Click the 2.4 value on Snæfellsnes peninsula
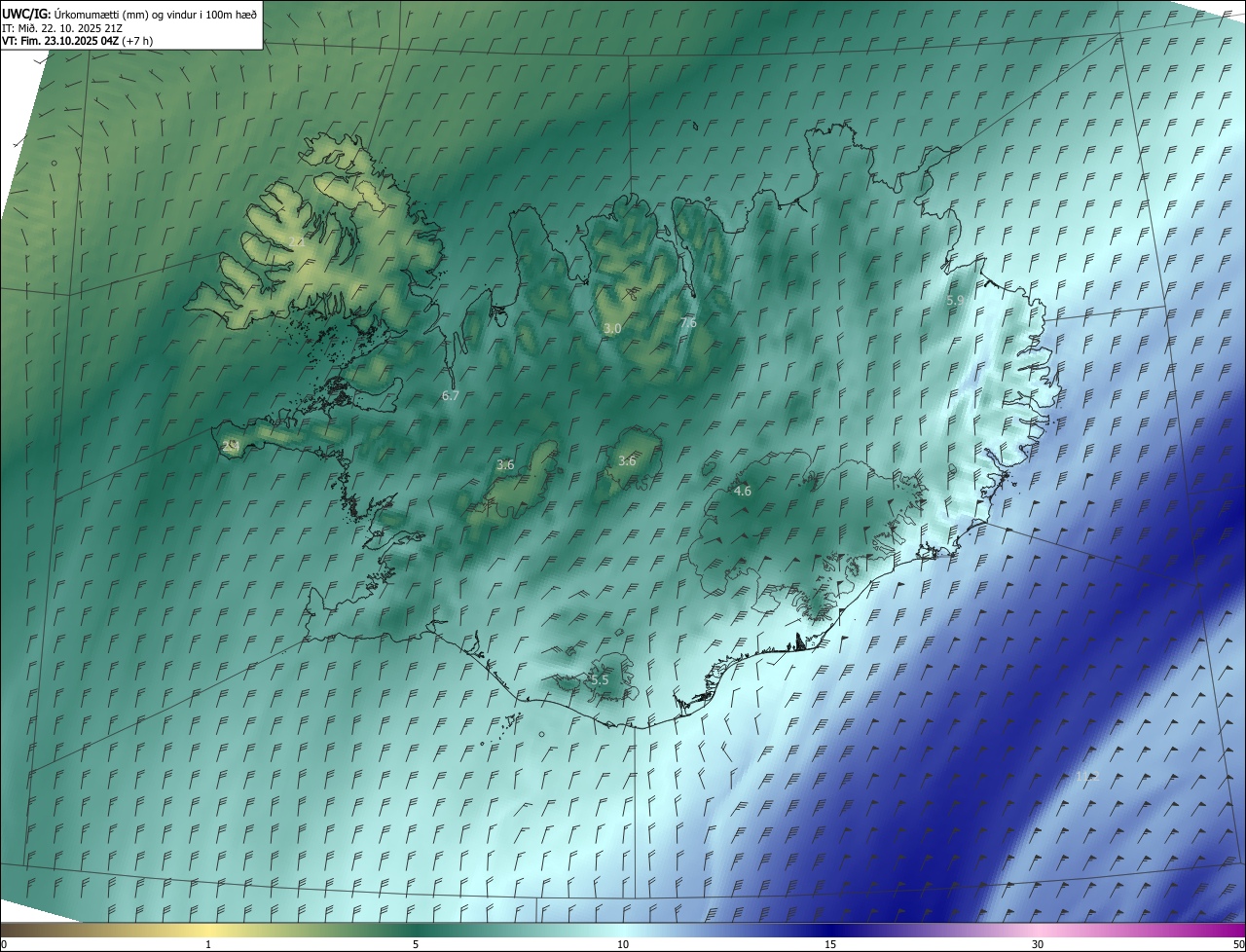Image resolution: width=1246 pixels, height=952 pixels. tap(231, 446)
